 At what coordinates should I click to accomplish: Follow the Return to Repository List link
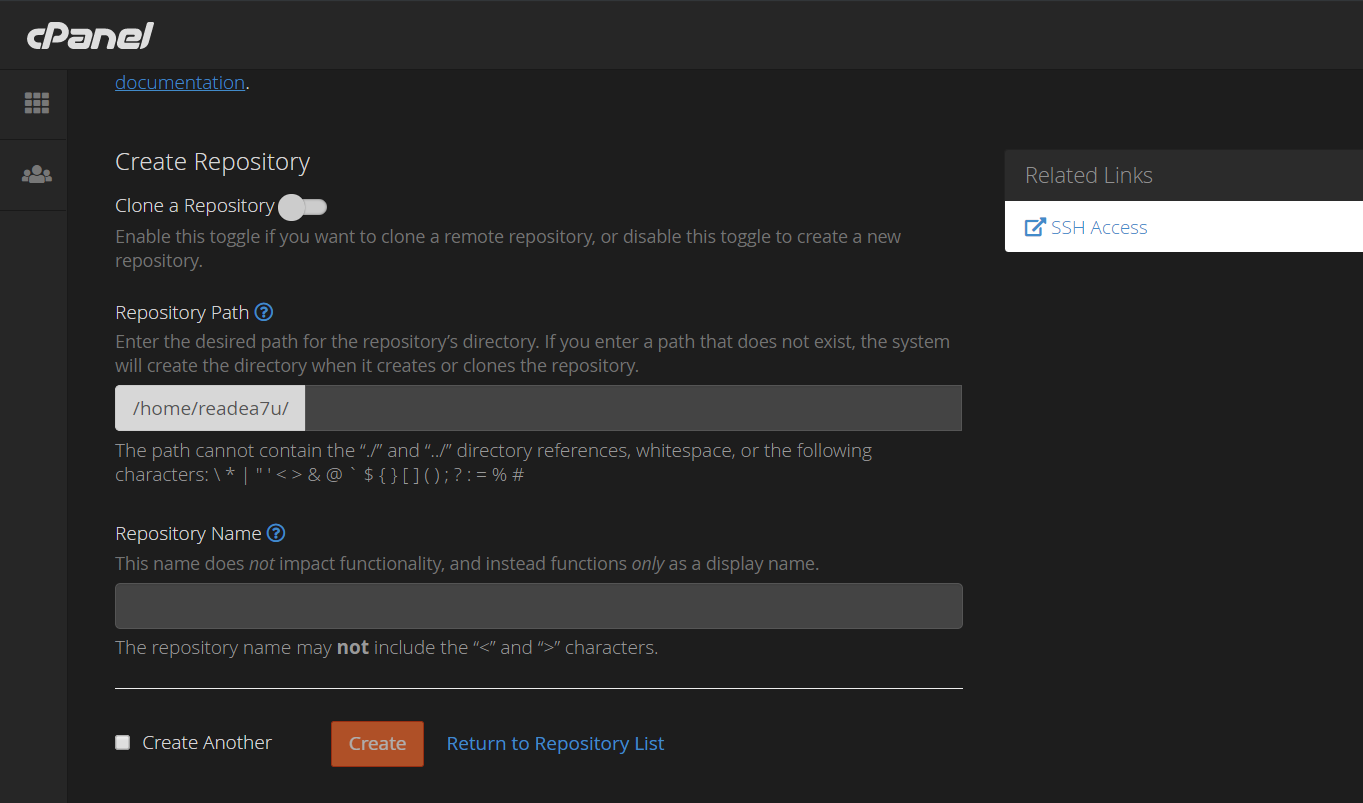555,743
